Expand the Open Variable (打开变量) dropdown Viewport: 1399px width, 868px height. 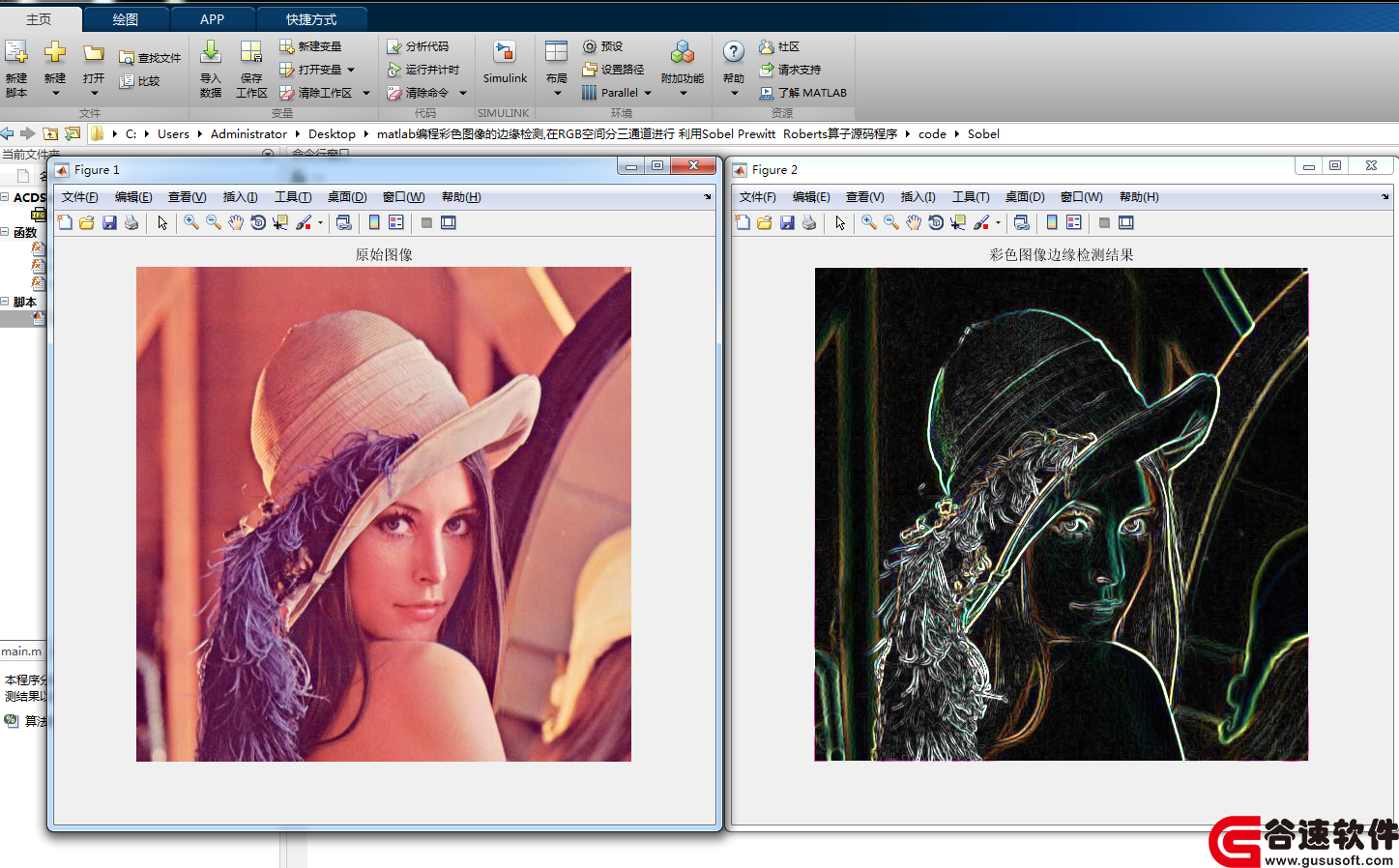tap(351, 70)
